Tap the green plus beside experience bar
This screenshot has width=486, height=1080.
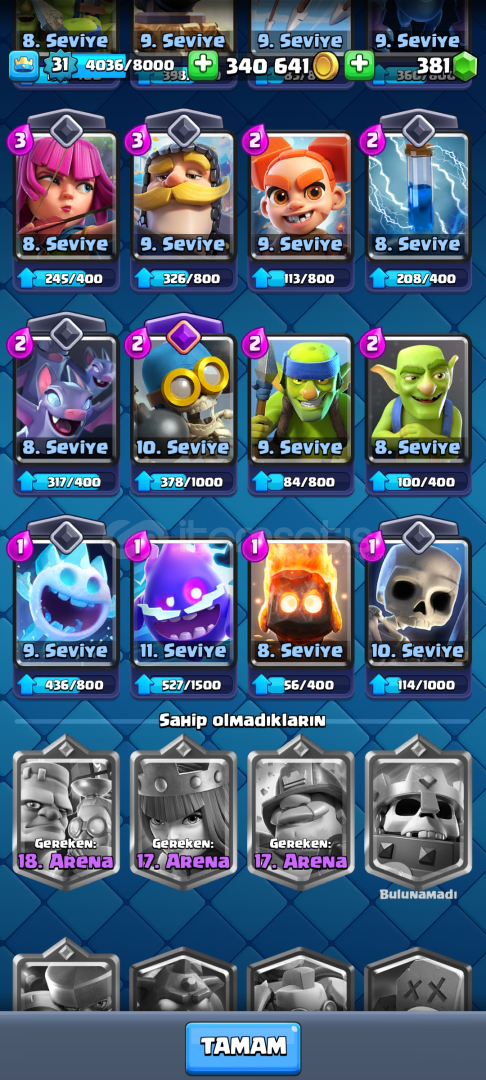click(x=203, y=65)
